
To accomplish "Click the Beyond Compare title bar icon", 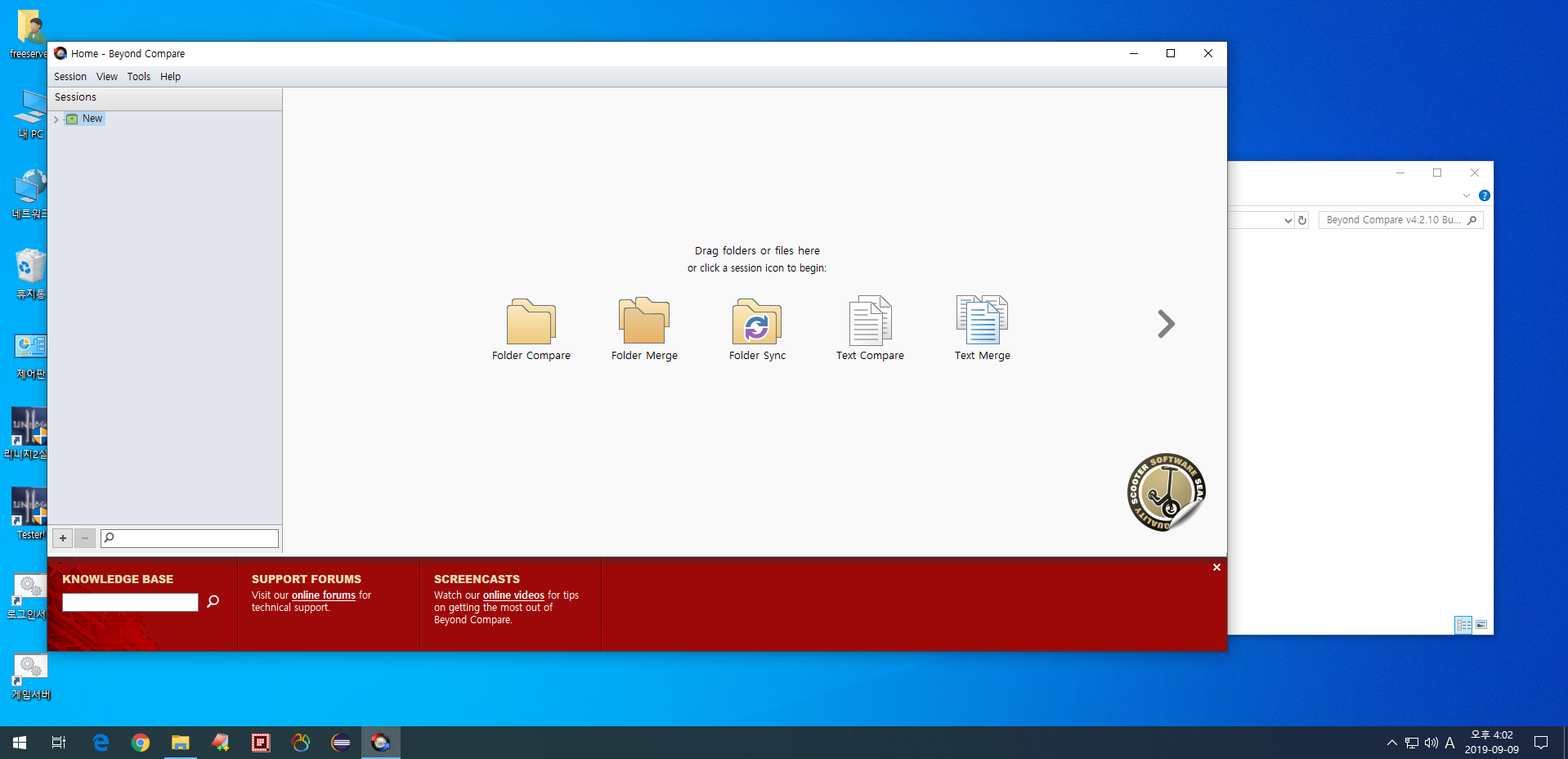I will pos(60,53).
